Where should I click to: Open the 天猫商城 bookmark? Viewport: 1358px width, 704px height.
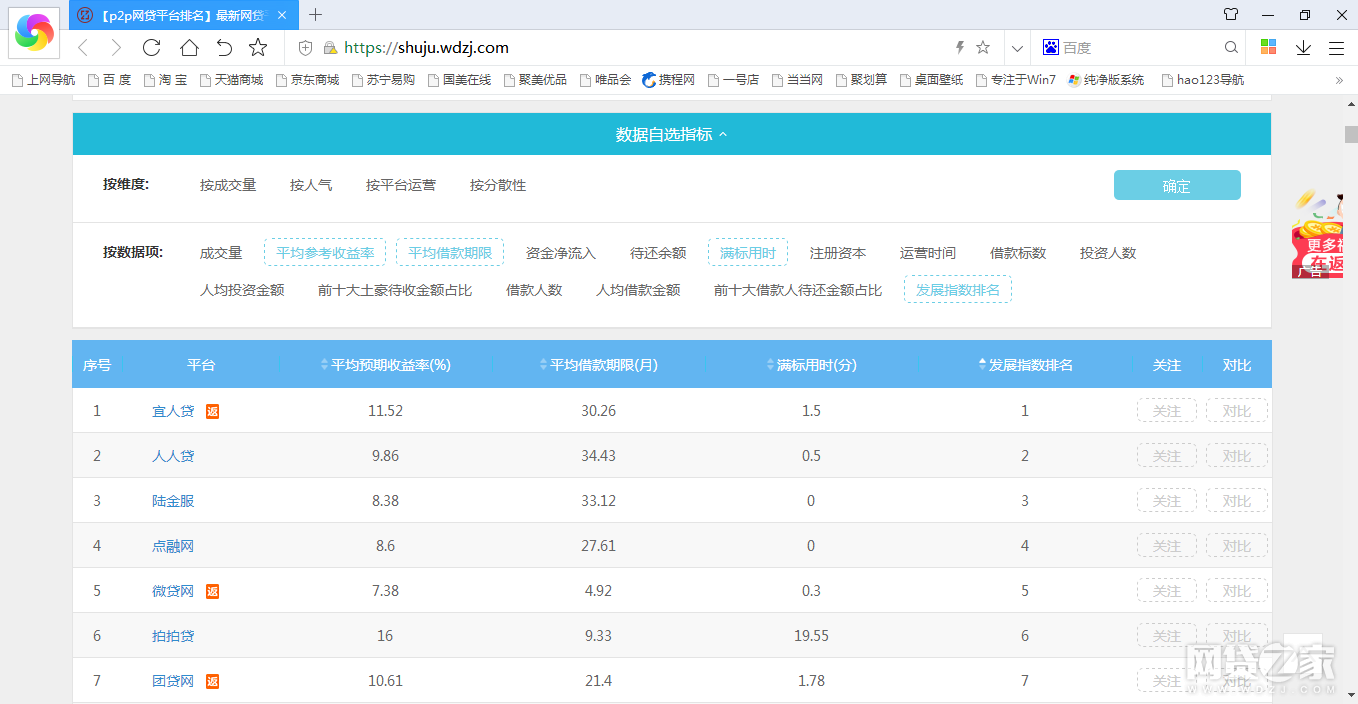231,80
